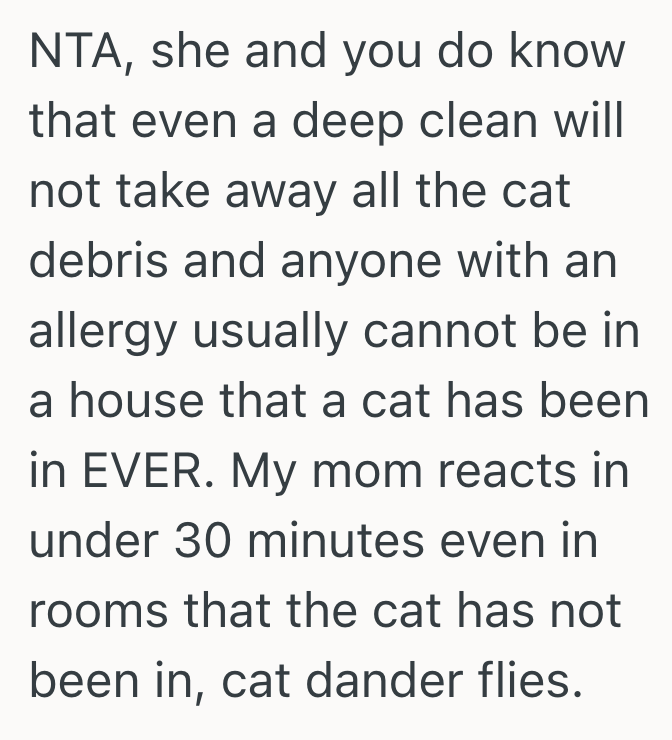Click the word "know" in the comment
The height and width of the screenshot is (740, 672).
tap(569, 52)
